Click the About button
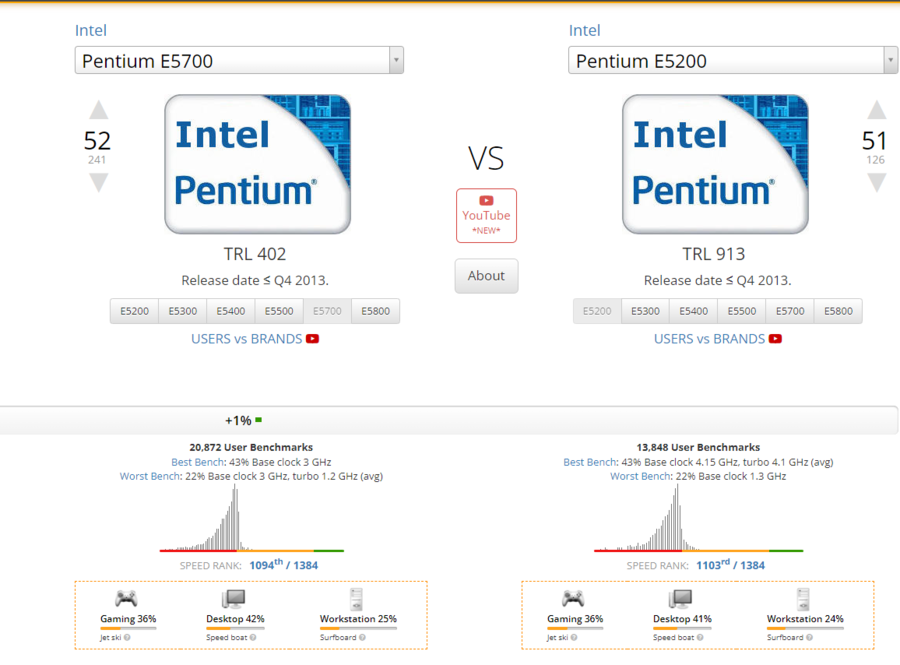Viewport: 900px width, 665px height. pyautogui.click(x=486, y=276)
